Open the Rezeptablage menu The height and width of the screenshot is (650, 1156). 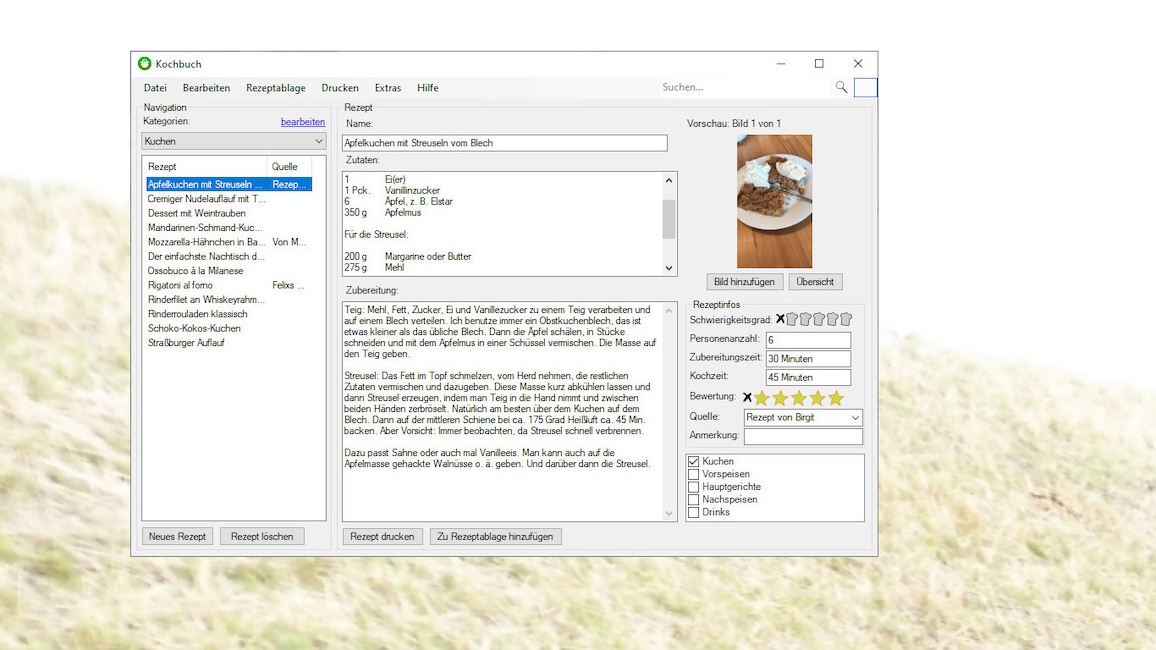[276, 88]
